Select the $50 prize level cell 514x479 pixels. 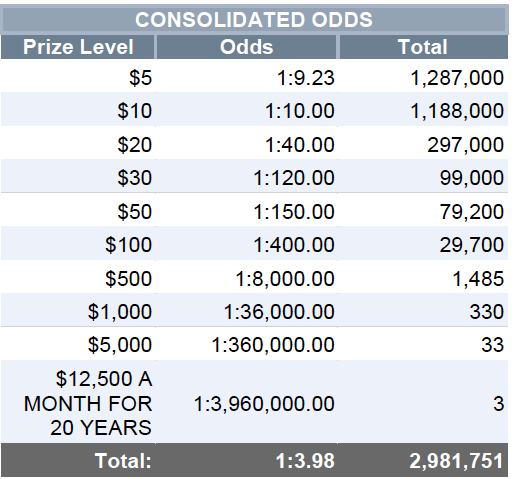(78, 211)
